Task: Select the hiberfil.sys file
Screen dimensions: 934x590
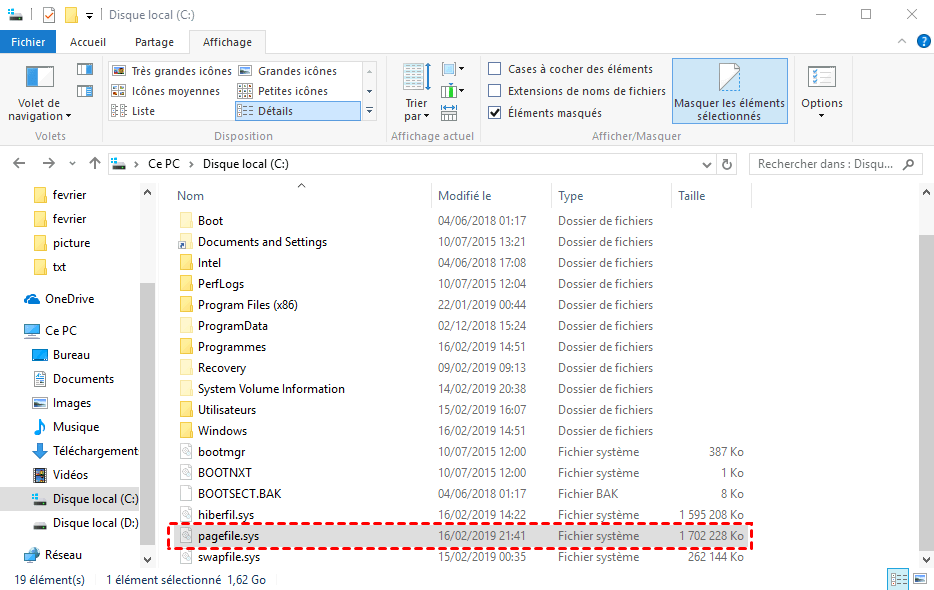Action: (226, 514)
